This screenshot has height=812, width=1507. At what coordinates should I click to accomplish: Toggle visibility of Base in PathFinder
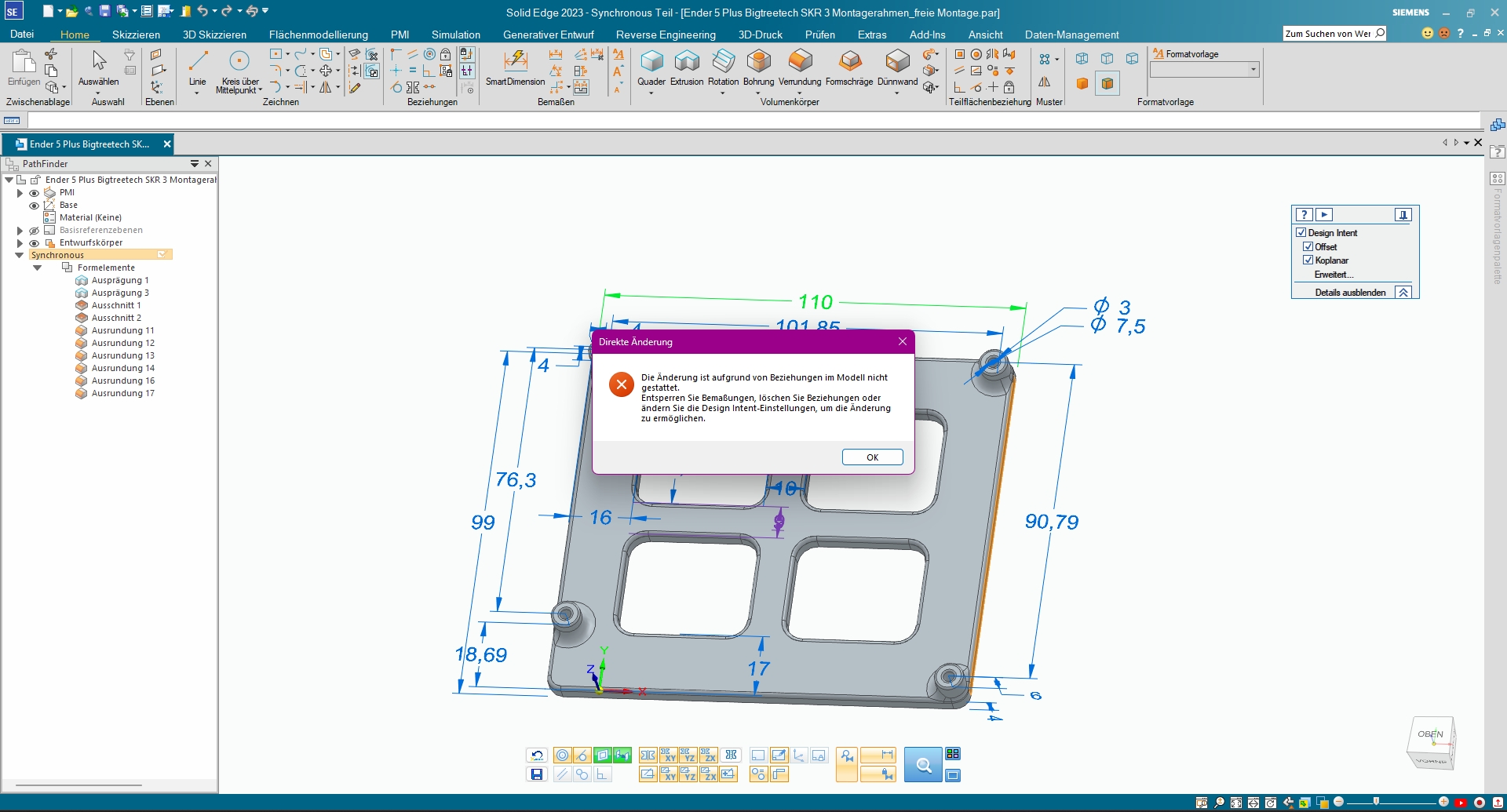pos(34,206)
